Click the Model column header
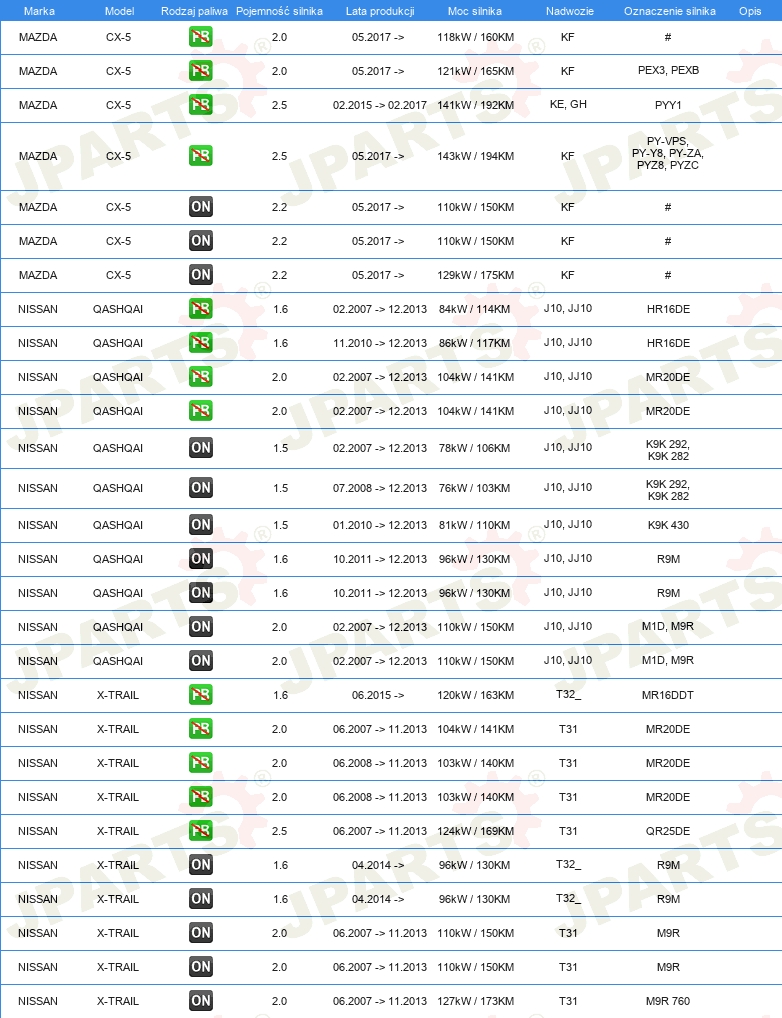Screen dimensions: 782x1018 coord(120,11)
